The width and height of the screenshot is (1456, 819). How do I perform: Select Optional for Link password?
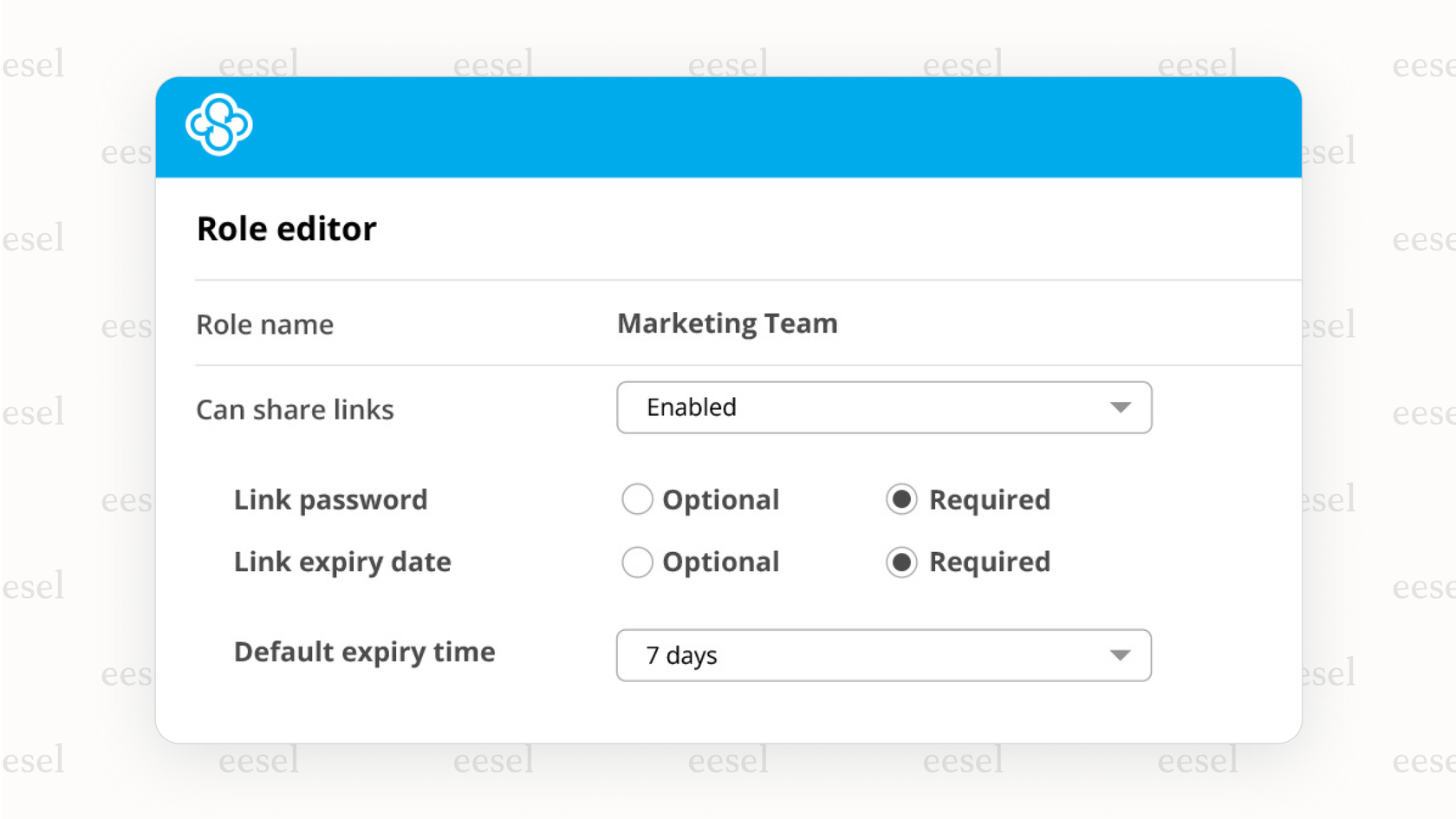pyautogui.click(x=637, y=499)
